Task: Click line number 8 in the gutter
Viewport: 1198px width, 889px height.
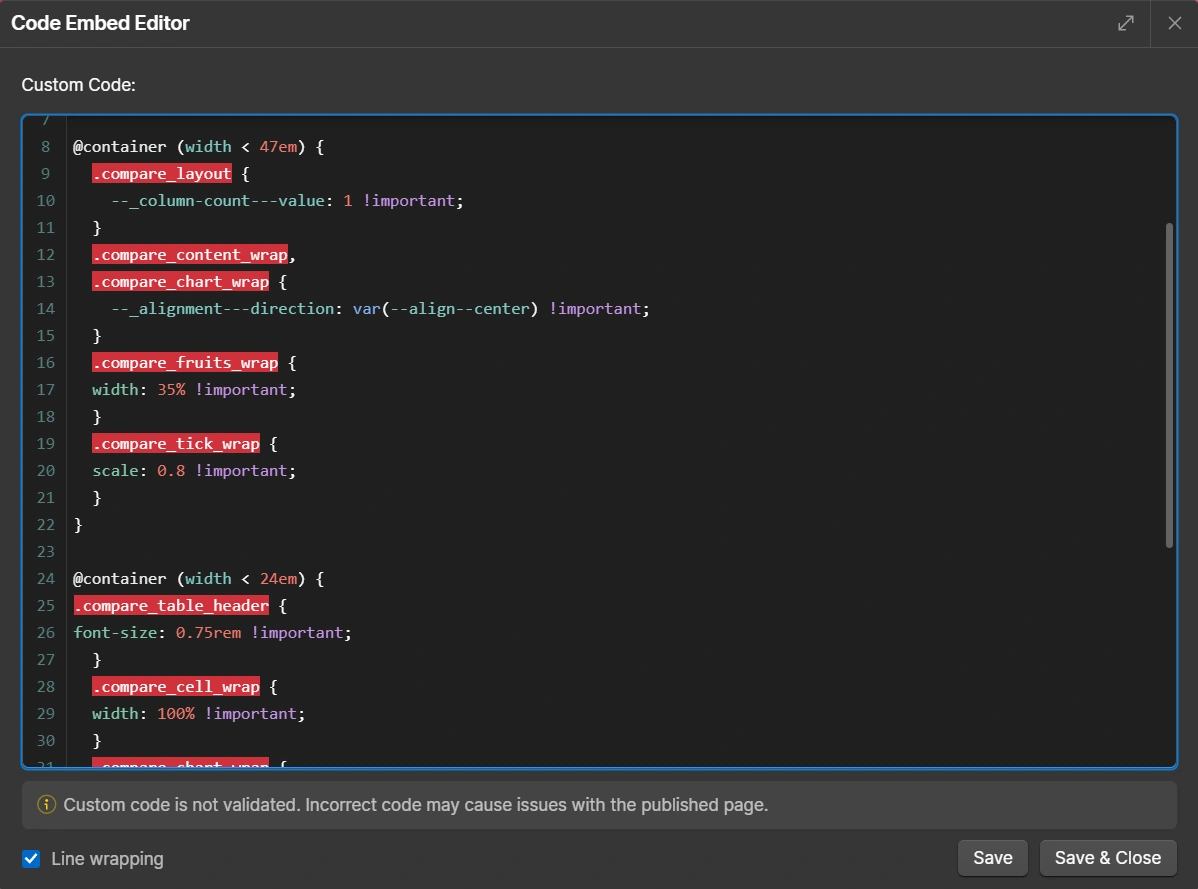Action: (x=46, y=147)
